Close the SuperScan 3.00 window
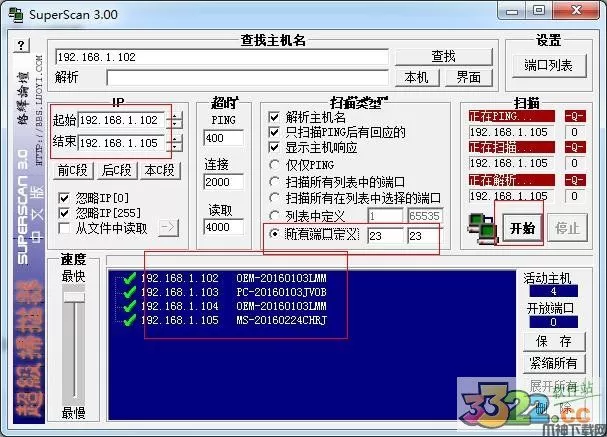This screenshot has width=607, height=437. pos(576,10)
